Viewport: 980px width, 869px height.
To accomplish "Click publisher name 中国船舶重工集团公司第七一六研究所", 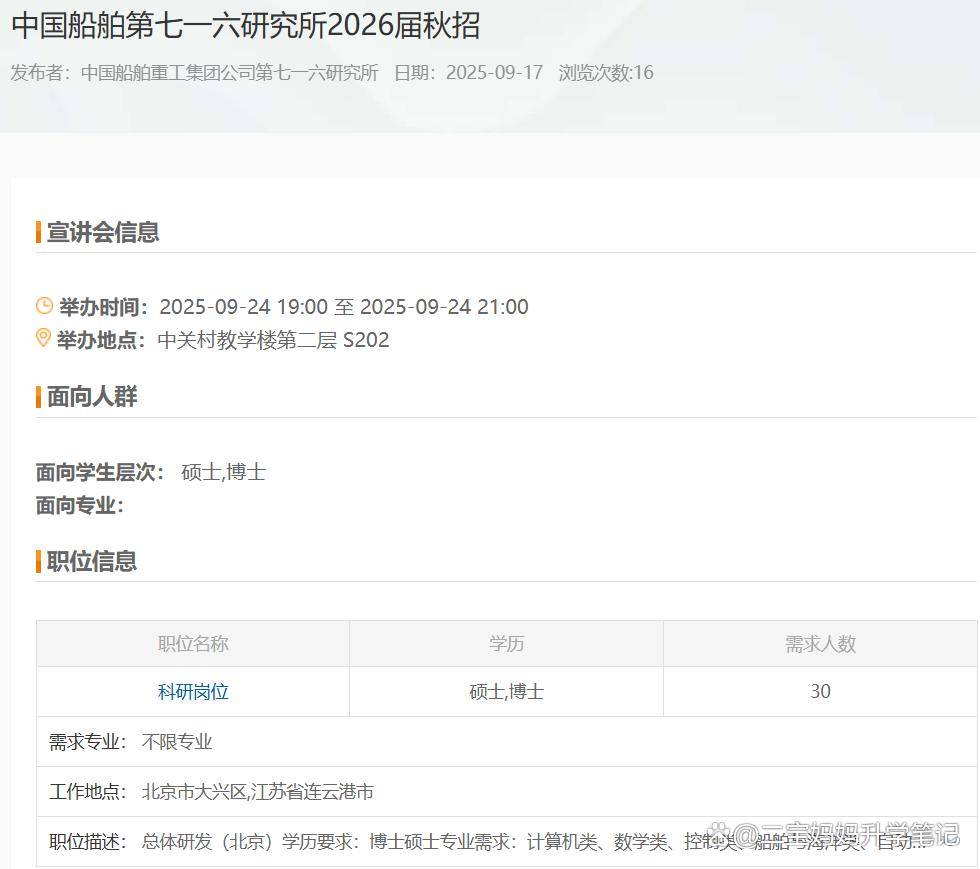I will pos(229,72).
